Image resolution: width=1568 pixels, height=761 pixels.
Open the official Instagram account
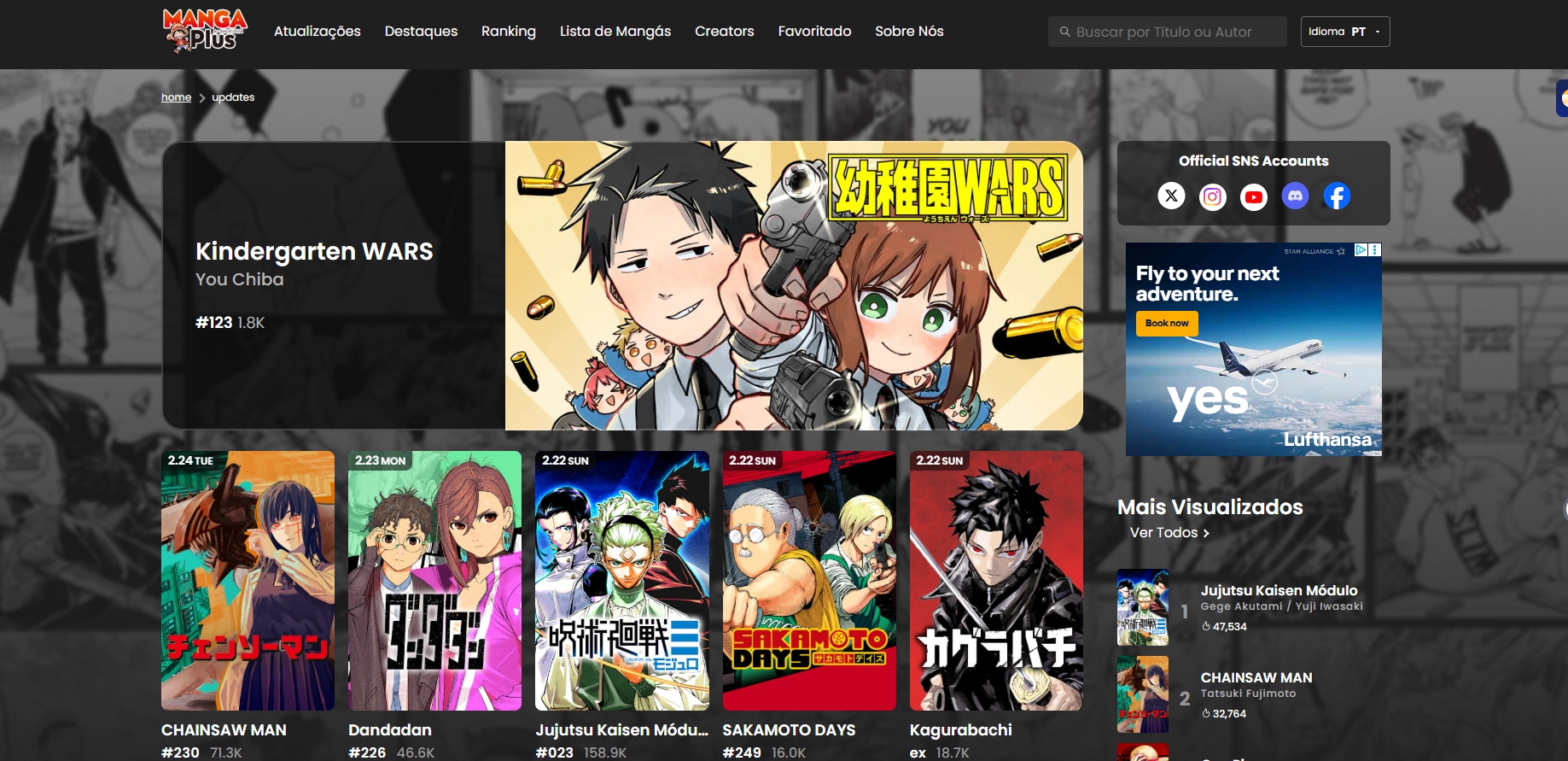coord(1212,196)
